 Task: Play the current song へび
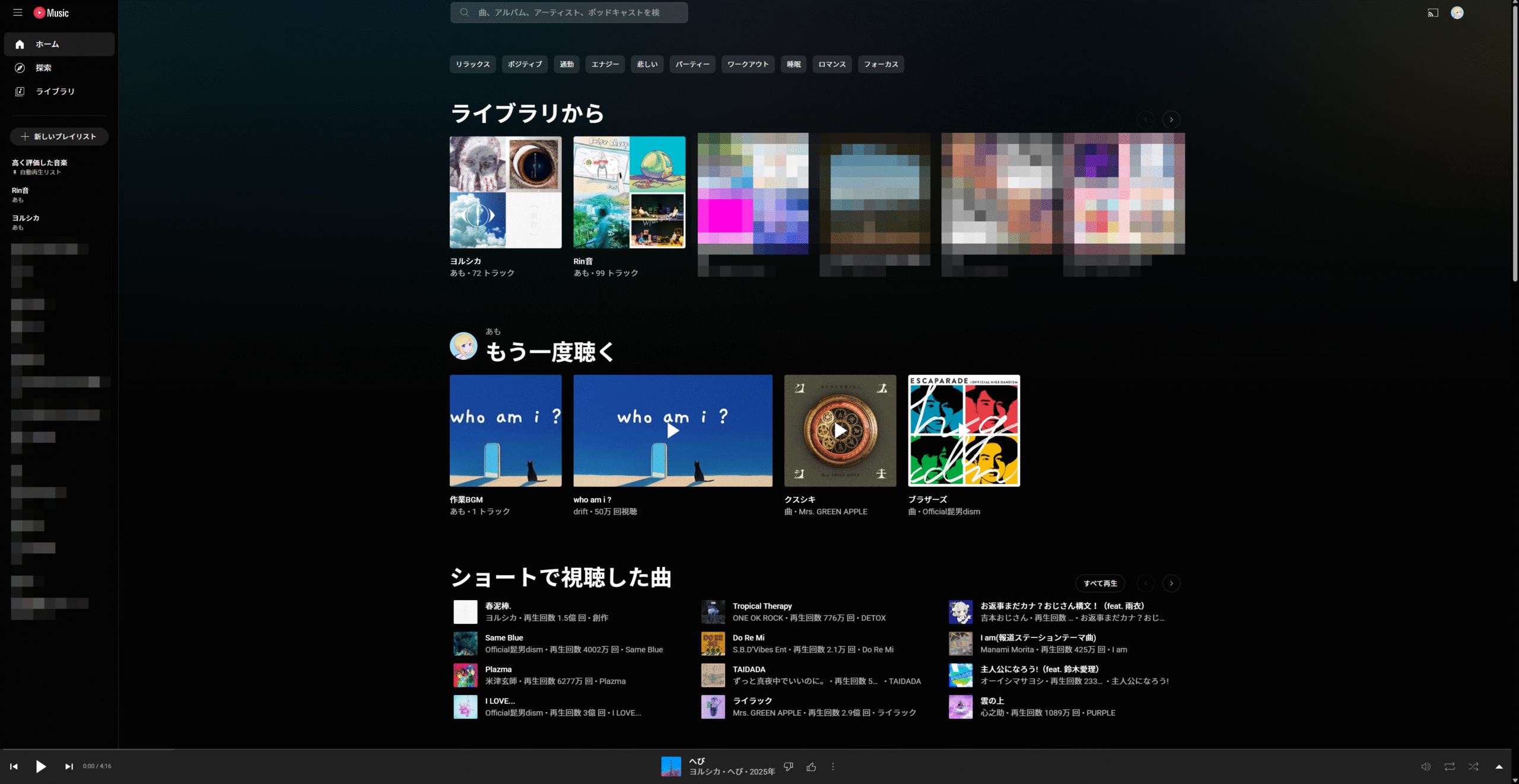tap(41, 766)
